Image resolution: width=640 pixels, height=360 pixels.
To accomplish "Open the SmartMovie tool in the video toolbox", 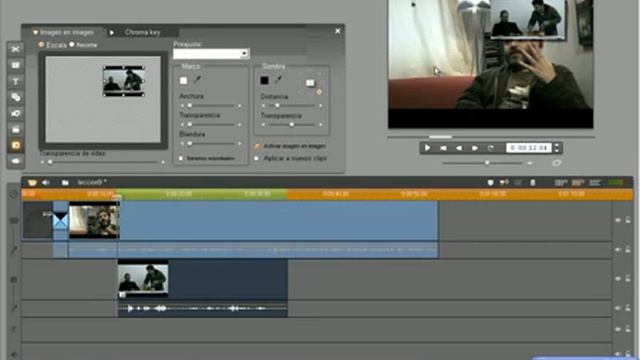I will pyautogui.click(x=16, y=129).
